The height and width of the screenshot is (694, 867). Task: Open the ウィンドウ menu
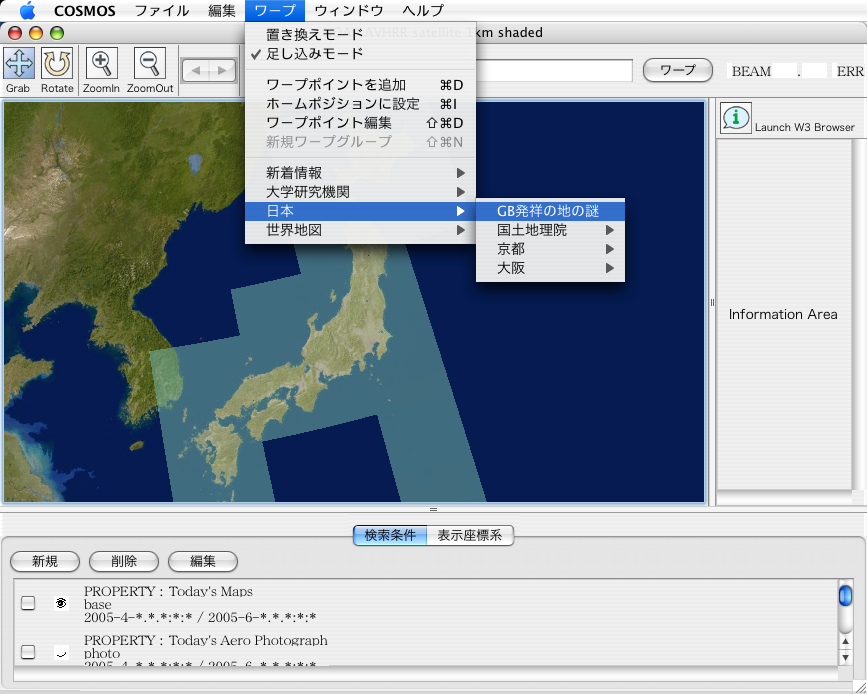(x=348, y=11)
